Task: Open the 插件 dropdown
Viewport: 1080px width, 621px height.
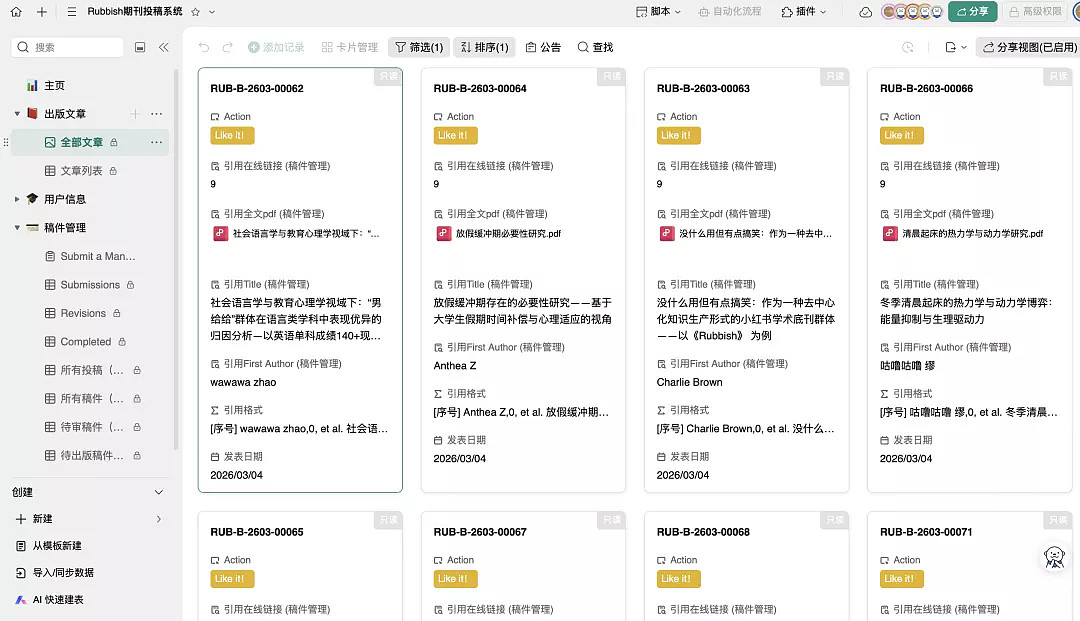Action: click(804, 12)
